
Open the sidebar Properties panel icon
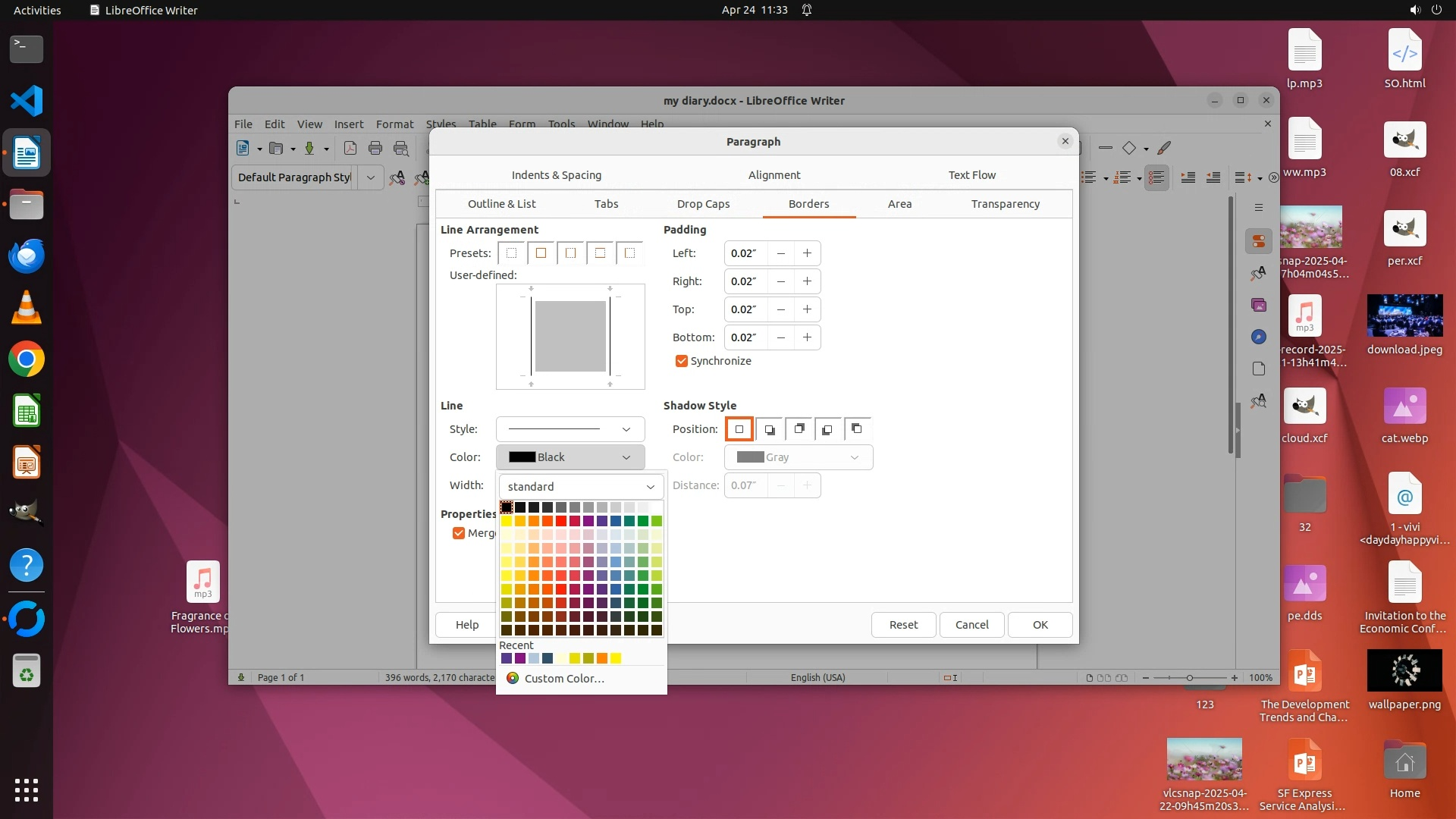pyautogui.click(x=1259, y=241)
